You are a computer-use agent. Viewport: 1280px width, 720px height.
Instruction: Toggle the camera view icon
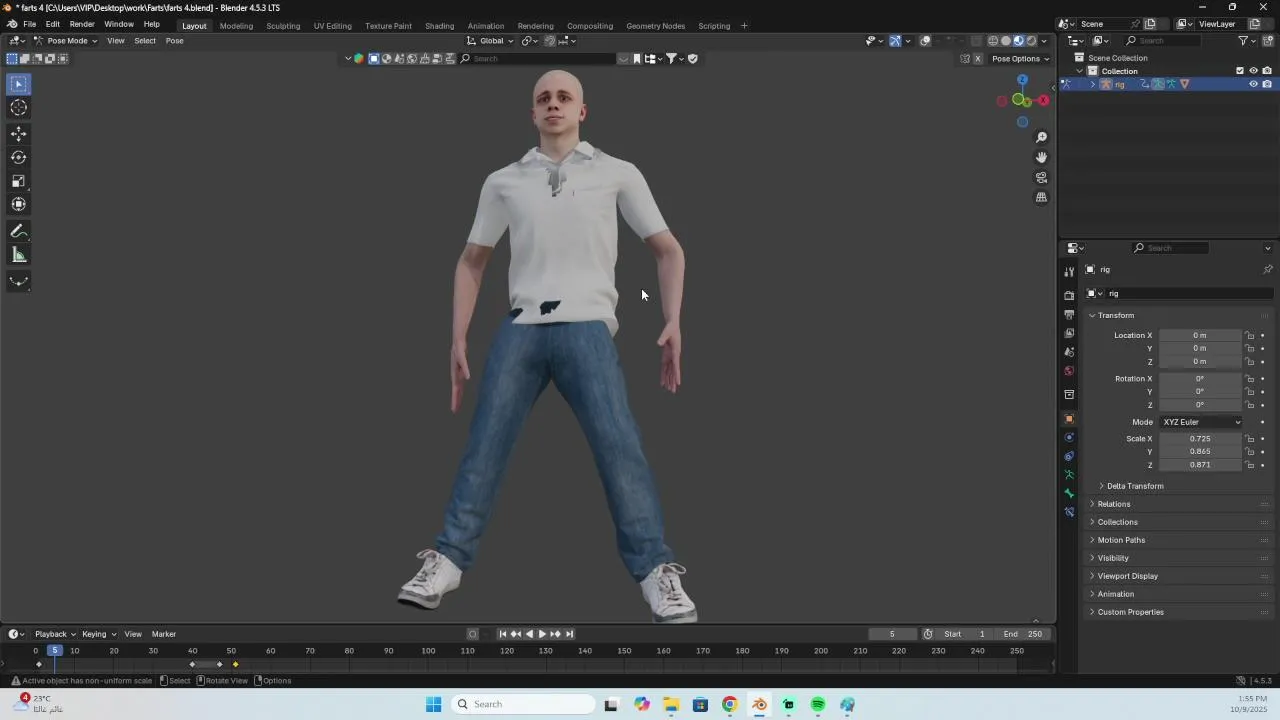[x=1041, y=177]
